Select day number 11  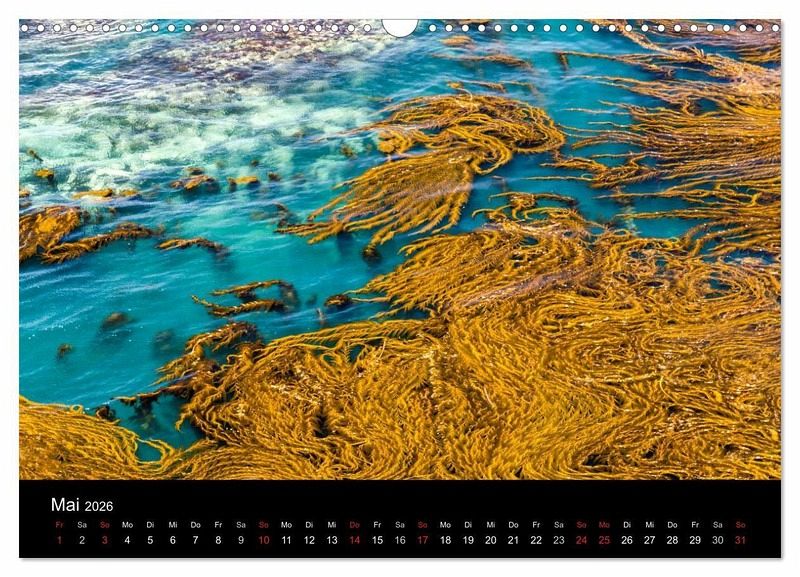point(286,540)
